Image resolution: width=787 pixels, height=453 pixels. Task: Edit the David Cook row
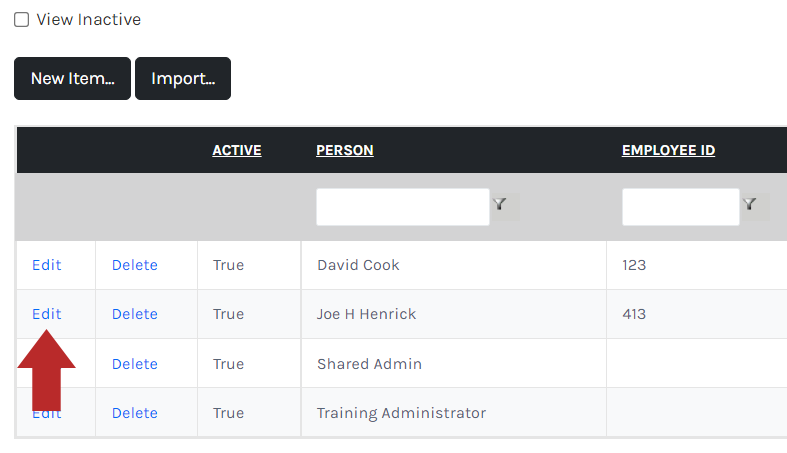pyautogui.click(x=47, y=265)
